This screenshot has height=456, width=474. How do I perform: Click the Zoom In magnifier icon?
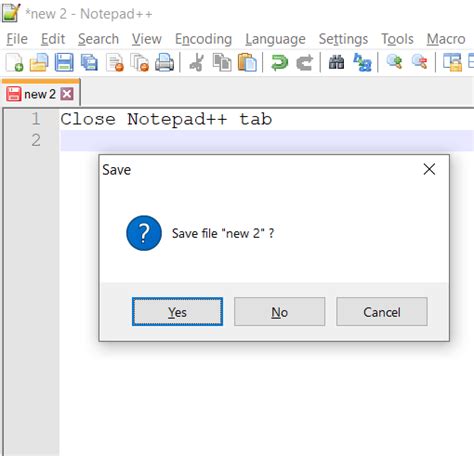394,62
